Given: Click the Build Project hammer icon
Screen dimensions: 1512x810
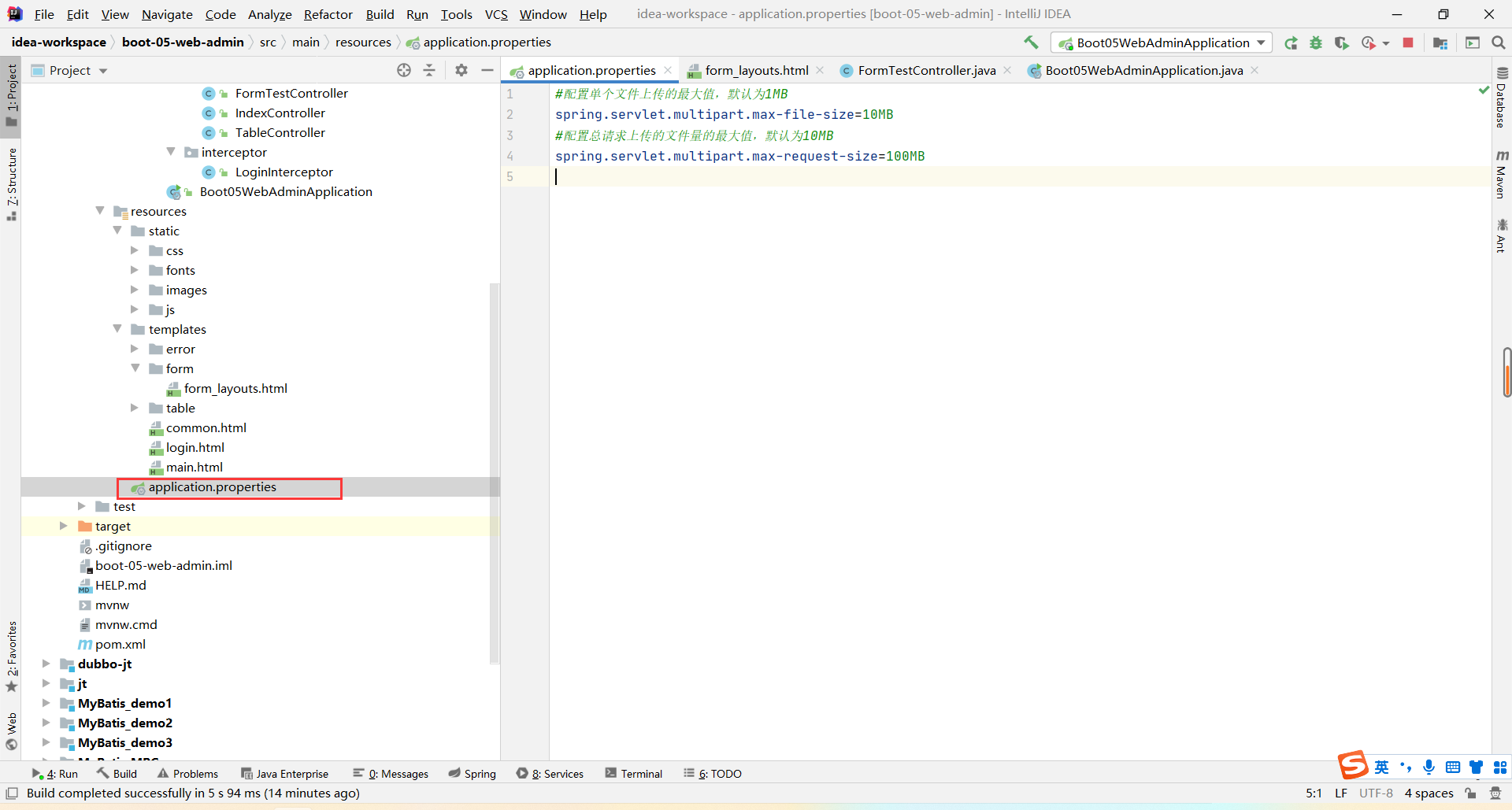Looking at the screenshot, I should pyautogui.click(x=1031, y=43).
